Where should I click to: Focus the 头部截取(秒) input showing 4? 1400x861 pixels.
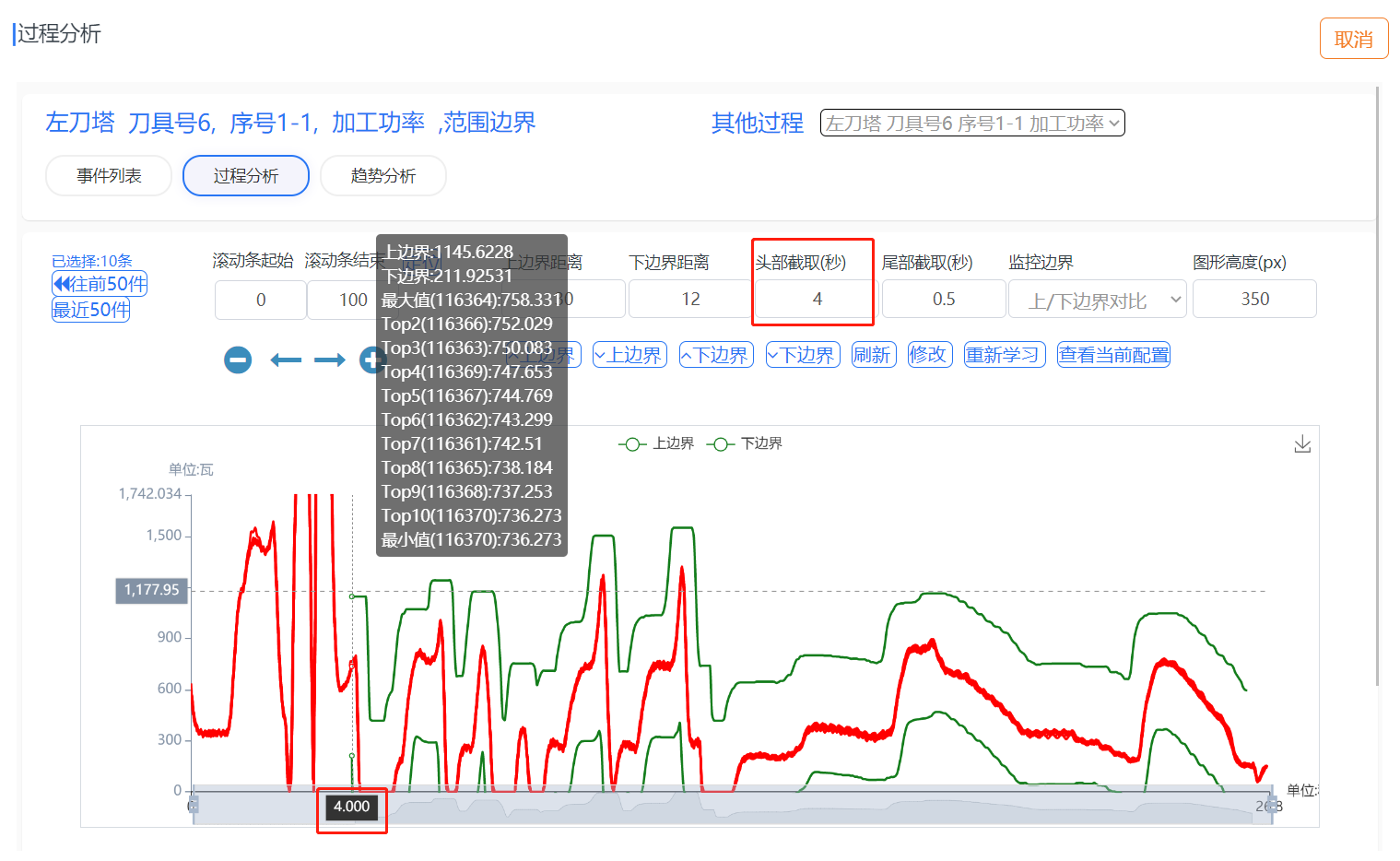click(817, 300)
